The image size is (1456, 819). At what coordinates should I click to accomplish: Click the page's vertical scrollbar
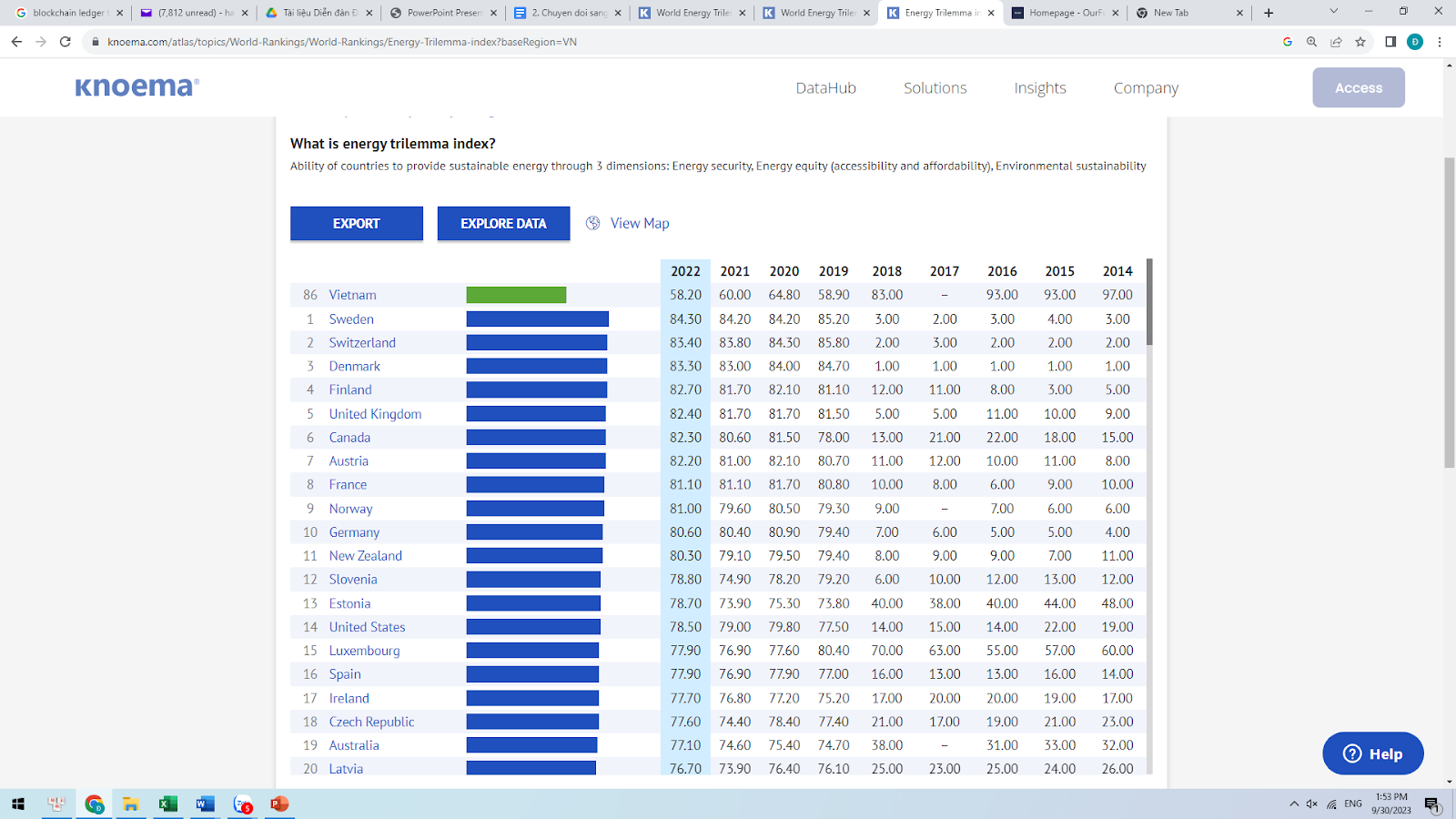[1449, 313]
